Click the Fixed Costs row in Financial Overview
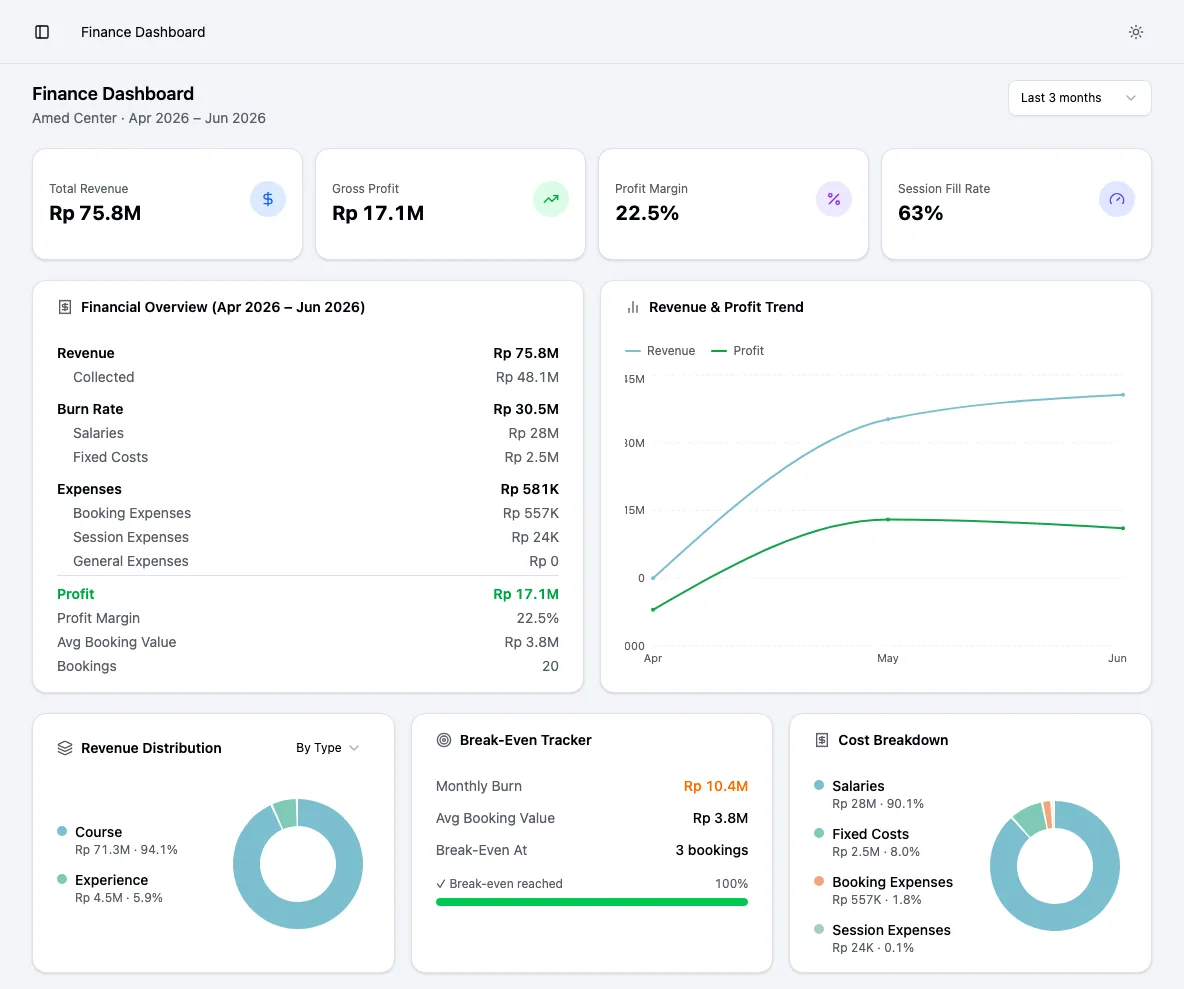The image size is (1184, 989). 308,458
